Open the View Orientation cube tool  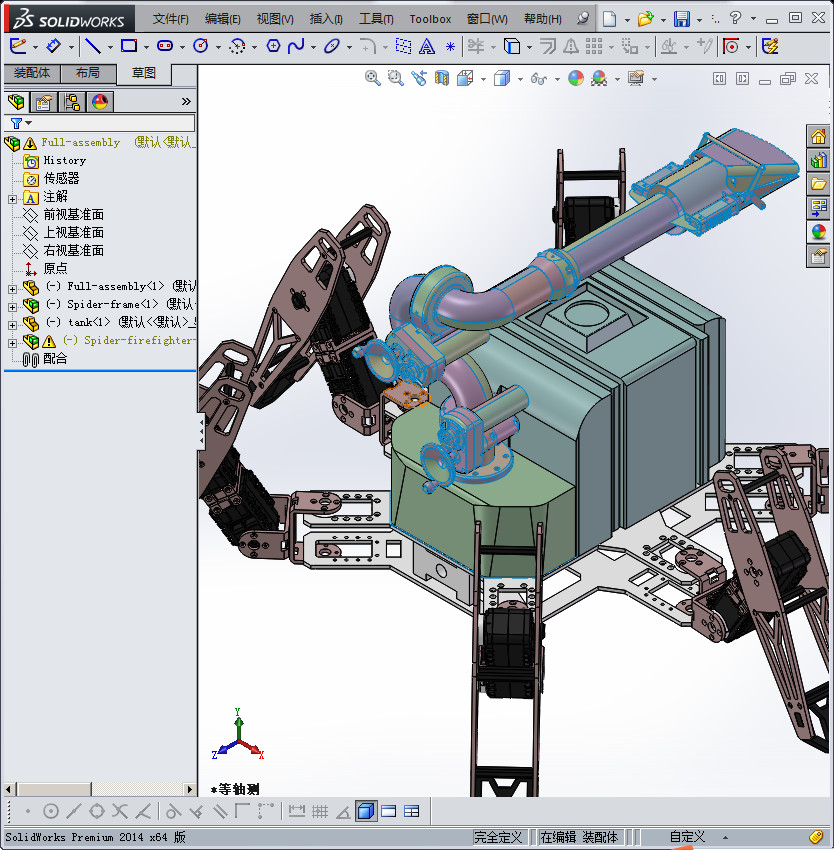click(x=464, y=78)
